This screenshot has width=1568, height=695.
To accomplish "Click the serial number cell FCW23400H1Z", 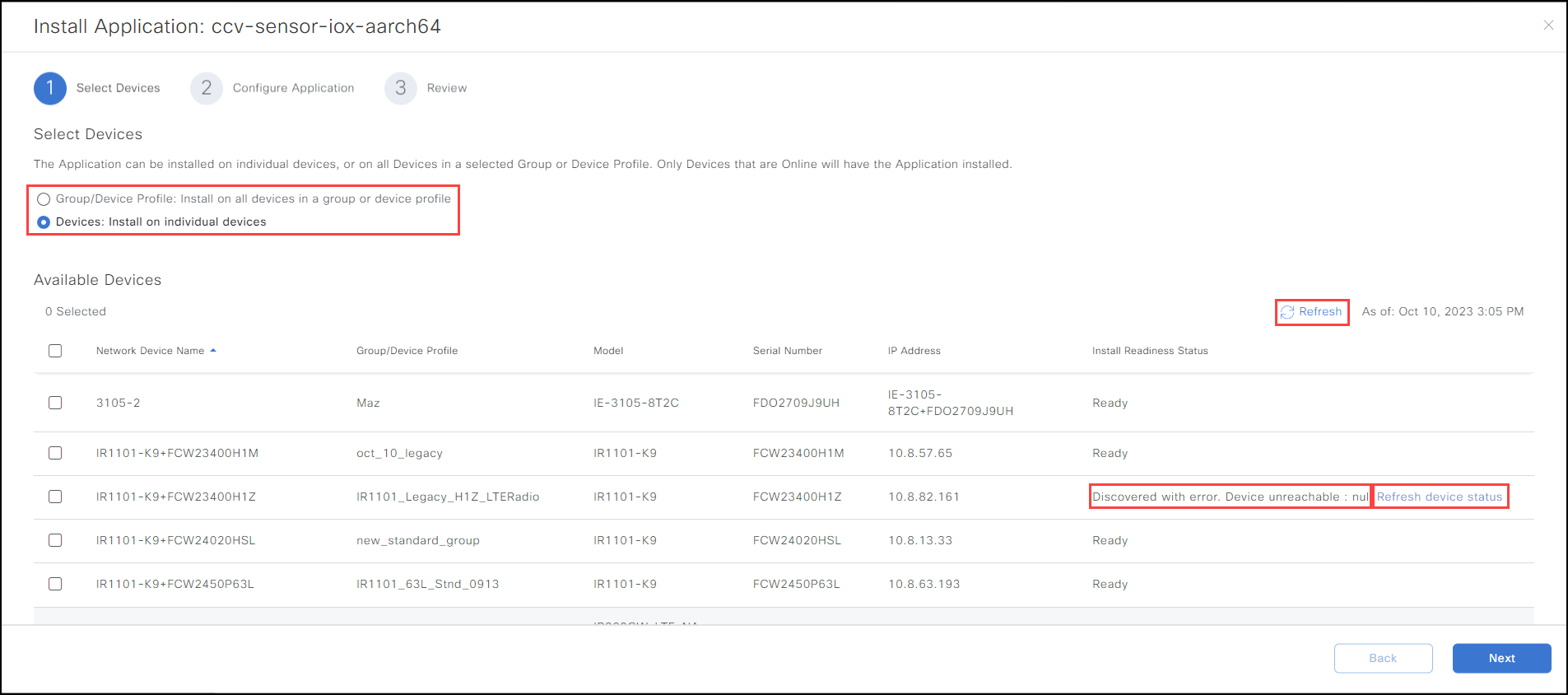I will coord(797,497).
